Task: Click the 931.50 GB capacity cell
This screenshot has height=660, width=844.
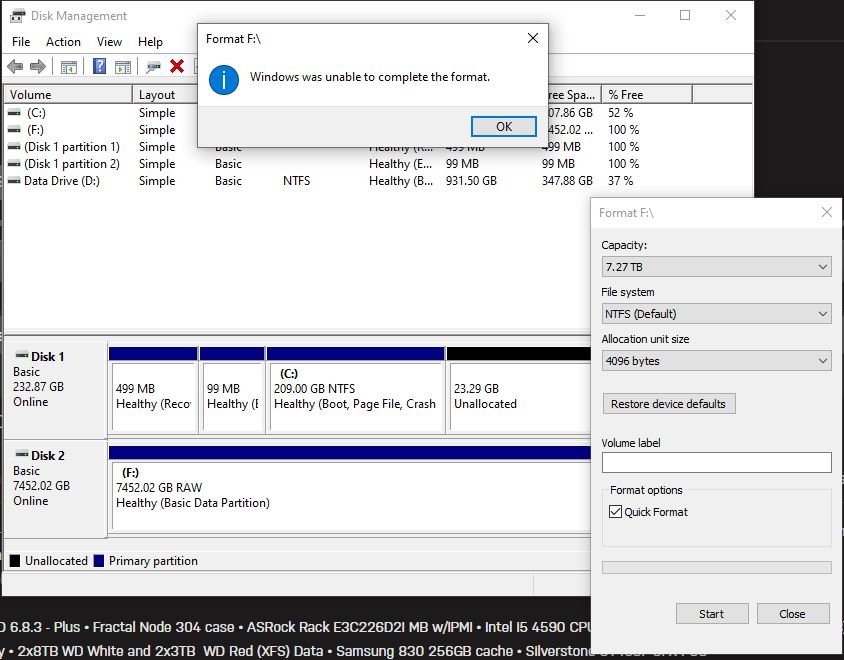Action: (471, 181)
